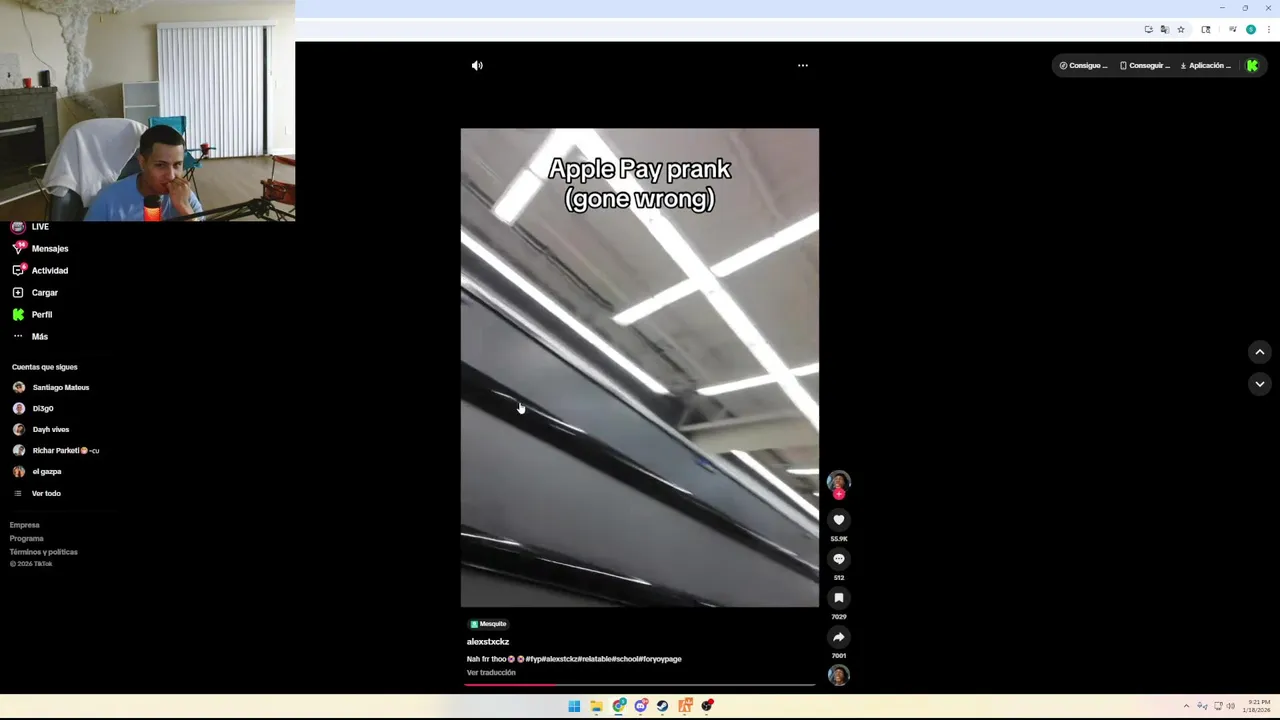Open the three-dot video options menu
The height and width of the screenshot is (720, 1280).
[x=802, y=66]
